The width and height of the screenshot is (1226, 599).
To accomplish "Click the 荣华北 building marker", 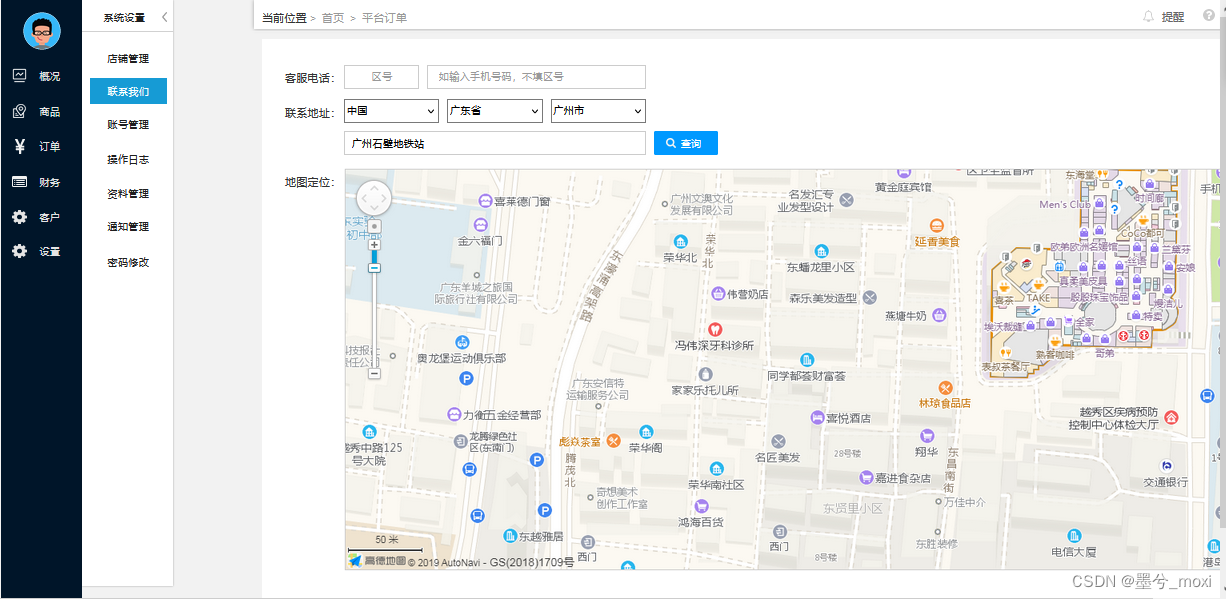I will click(680, 241).
